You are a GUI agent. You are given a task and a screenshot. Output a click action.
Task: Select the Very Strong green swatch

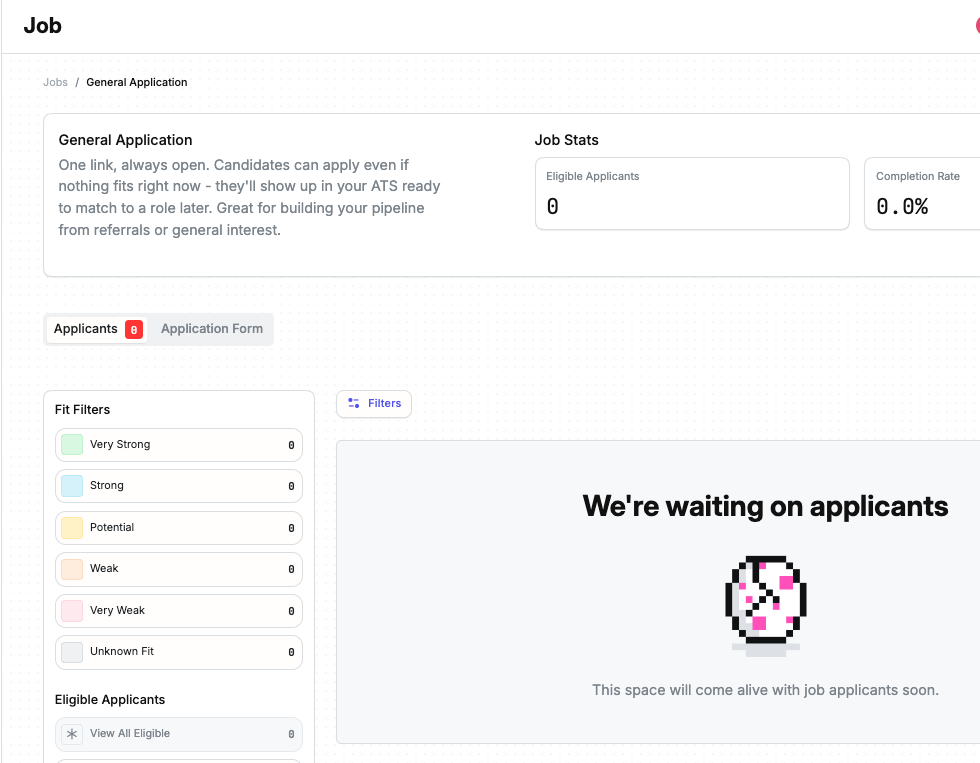pyautogui.click(x=72, y=445)
